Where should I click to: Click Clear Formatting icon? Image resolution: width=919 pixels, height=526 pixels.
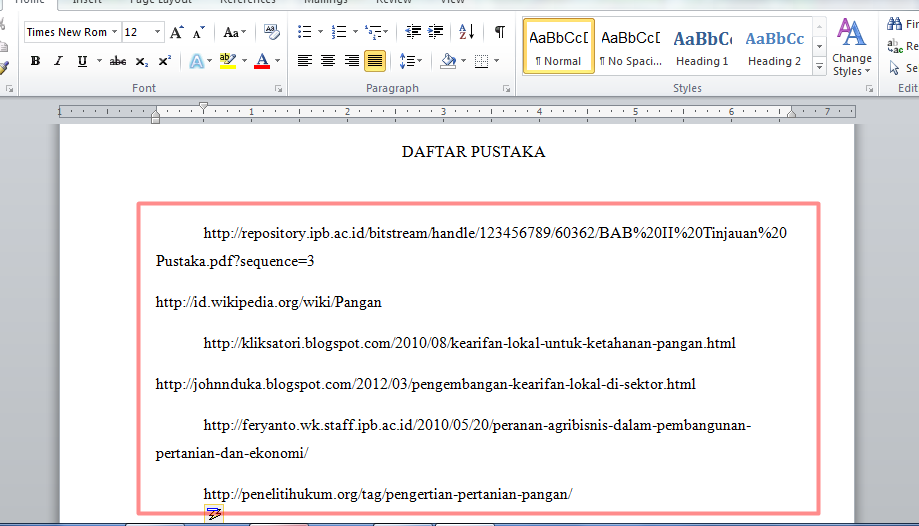tap(271, 32)
